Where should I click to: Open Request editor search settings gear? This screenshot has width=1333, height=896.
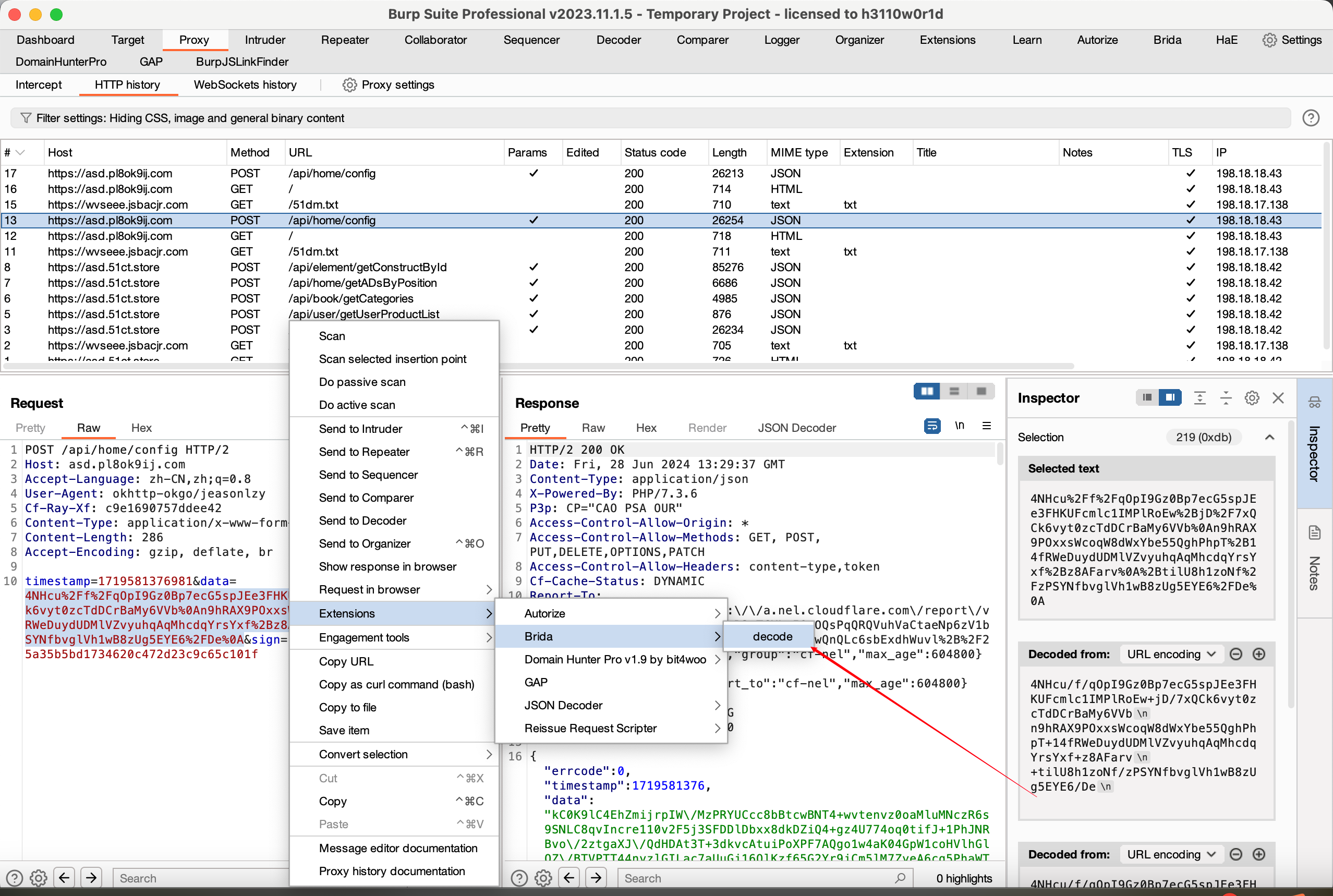tap(38, 878)
